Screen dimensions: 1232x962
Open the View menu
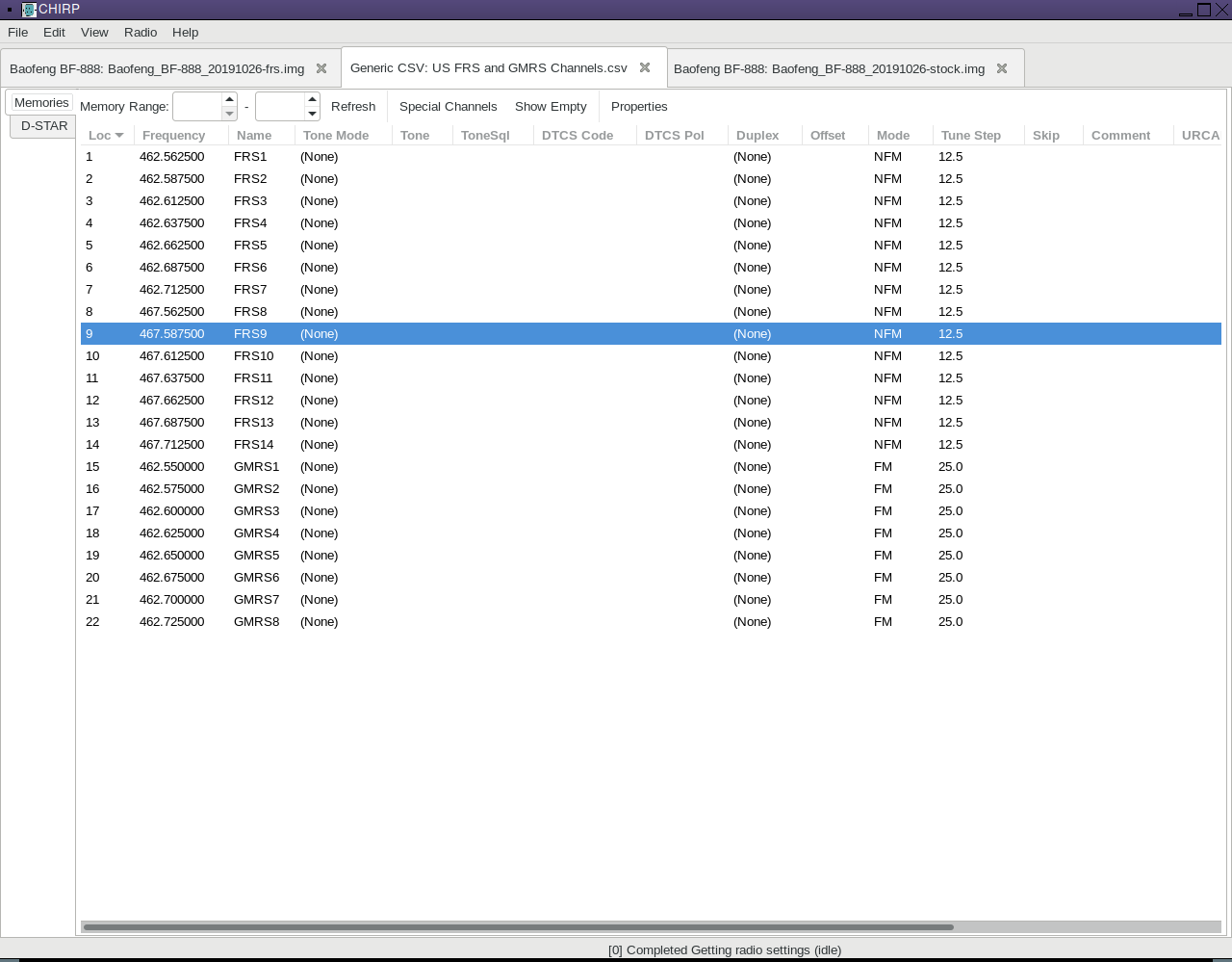click(94, 32)
